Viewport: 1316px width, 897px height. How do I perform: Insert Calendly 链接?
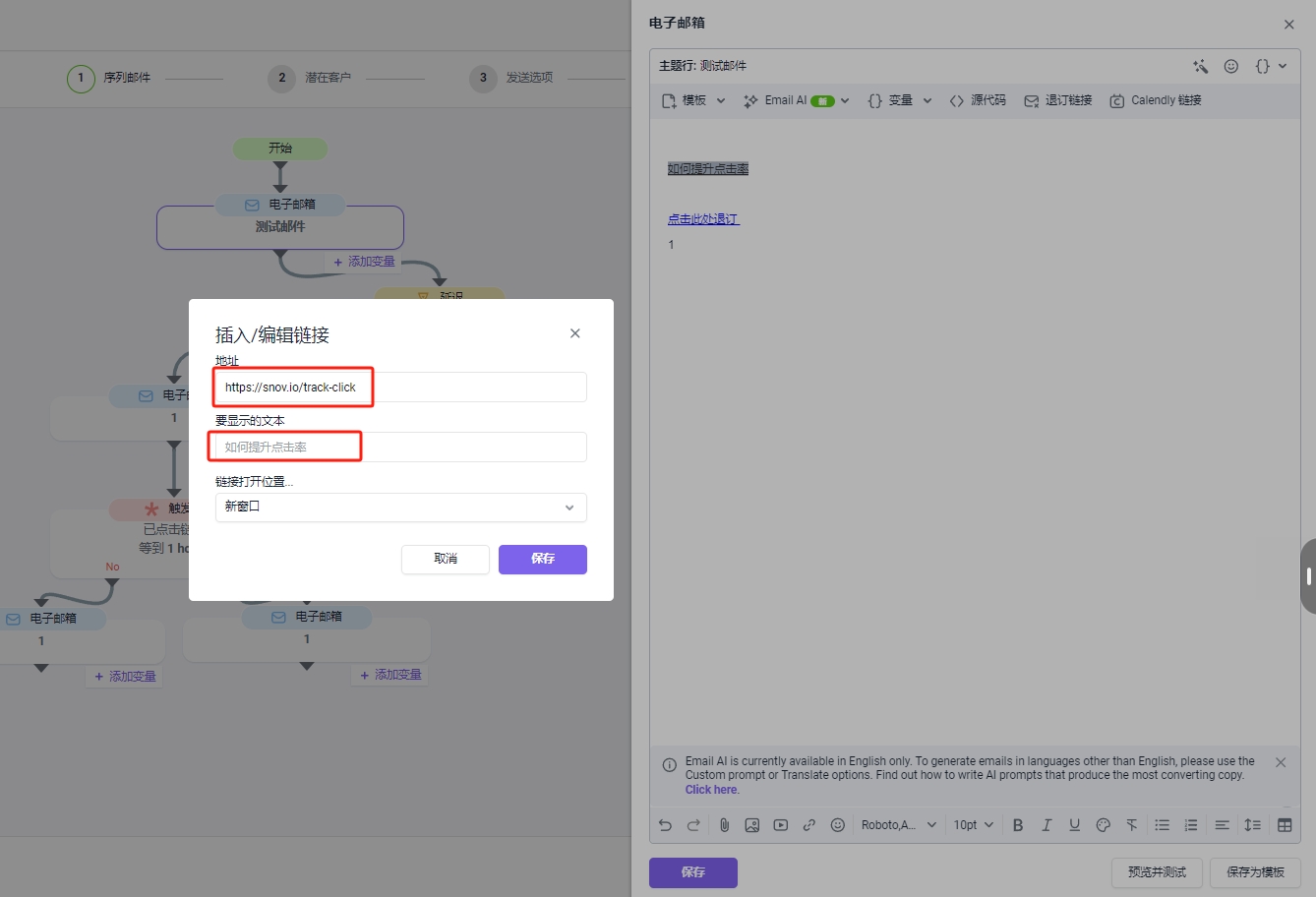[1156, 100]
